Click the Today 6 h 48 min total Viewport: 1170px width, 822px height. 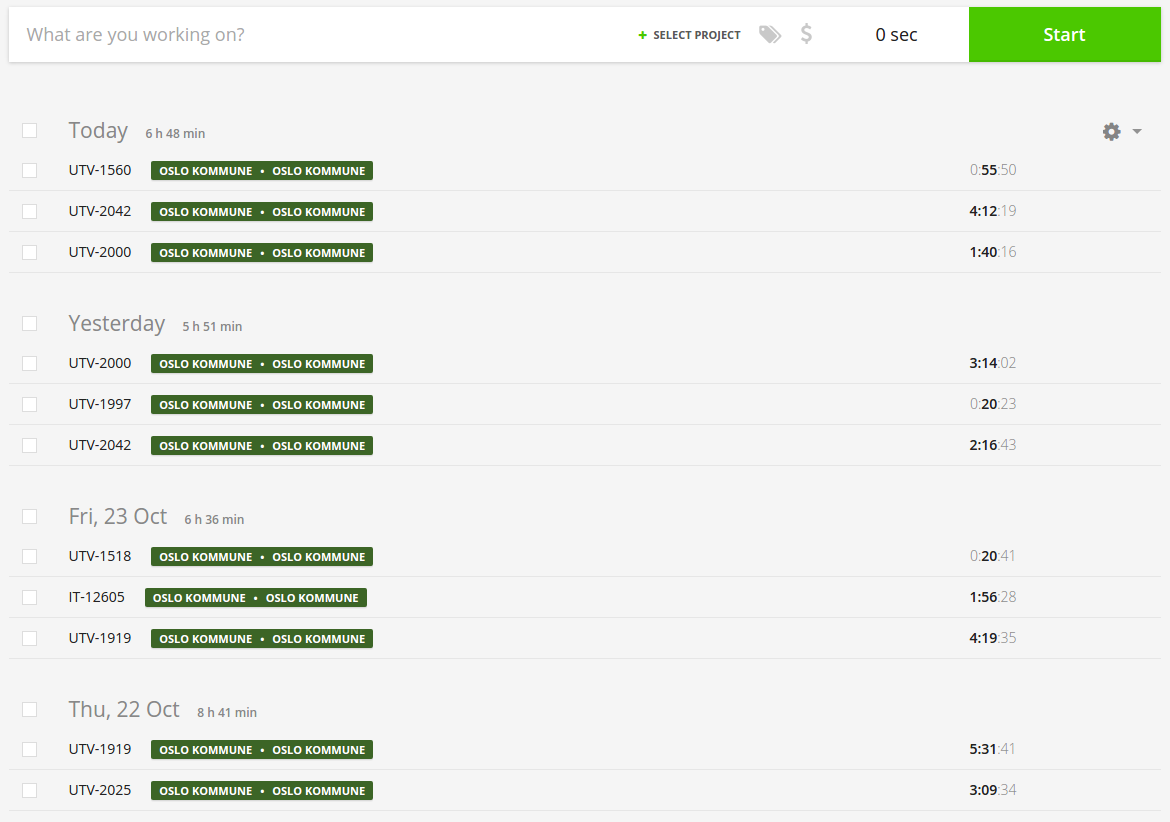[175, 134]
